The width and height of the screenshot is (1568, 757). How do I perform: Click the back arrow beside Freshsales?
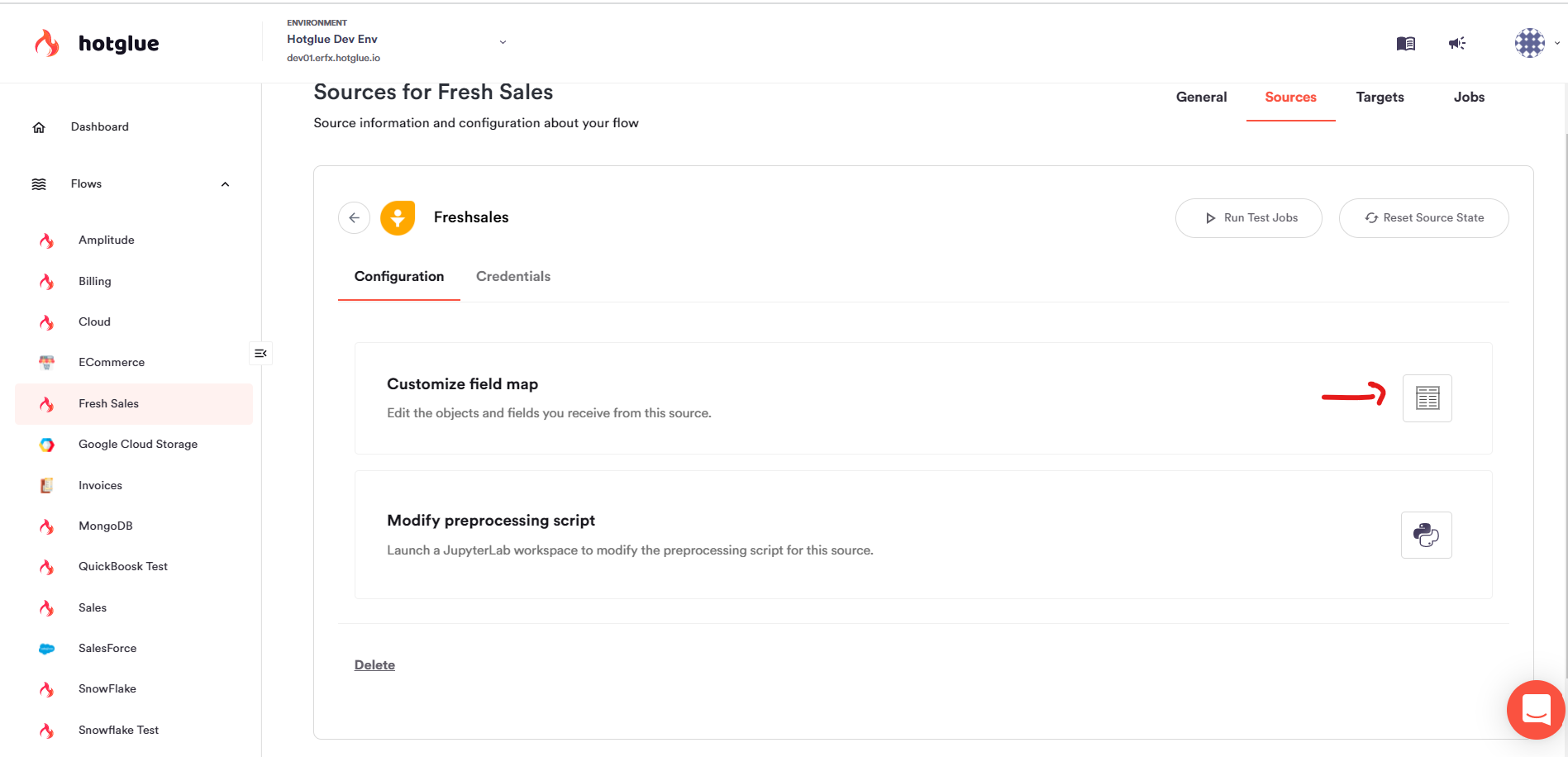(x=354, y=218)
